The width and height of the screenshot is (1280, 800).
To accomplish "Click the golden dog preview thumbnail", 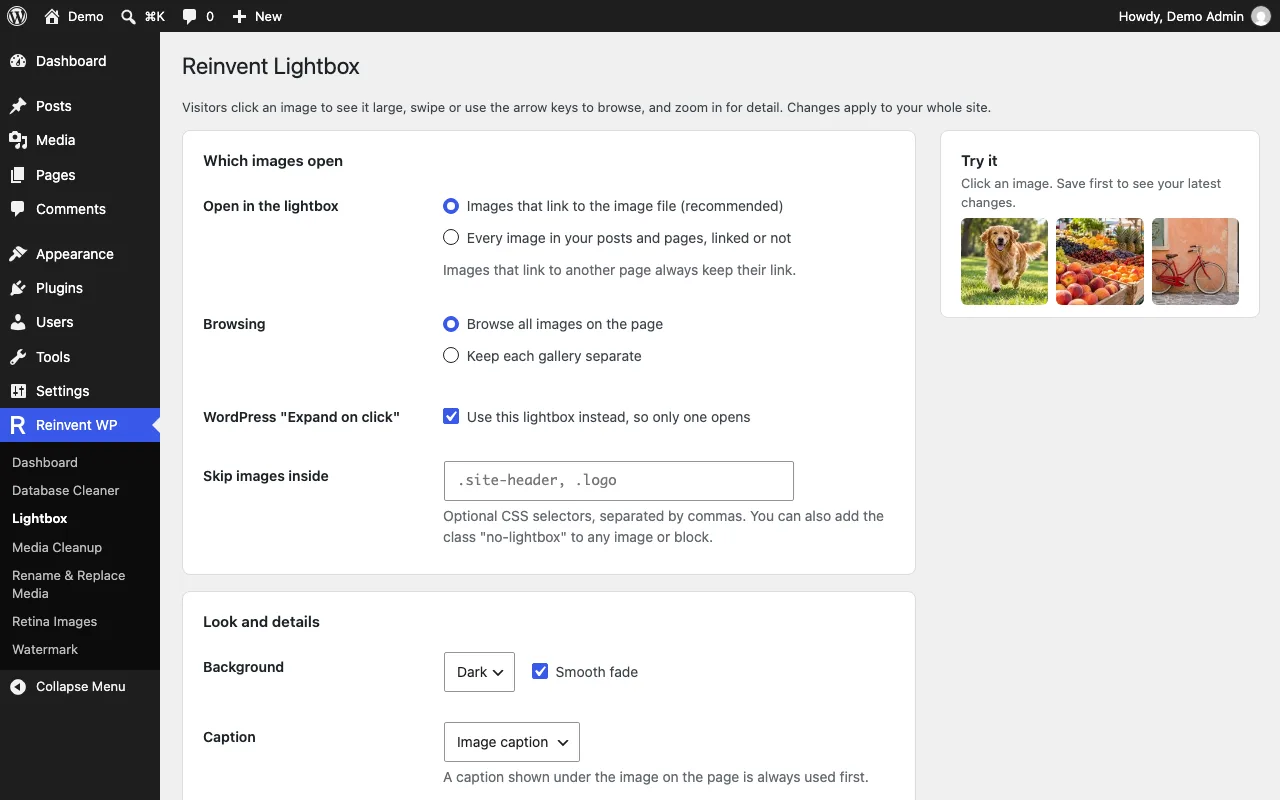I will click(1004, 262).
